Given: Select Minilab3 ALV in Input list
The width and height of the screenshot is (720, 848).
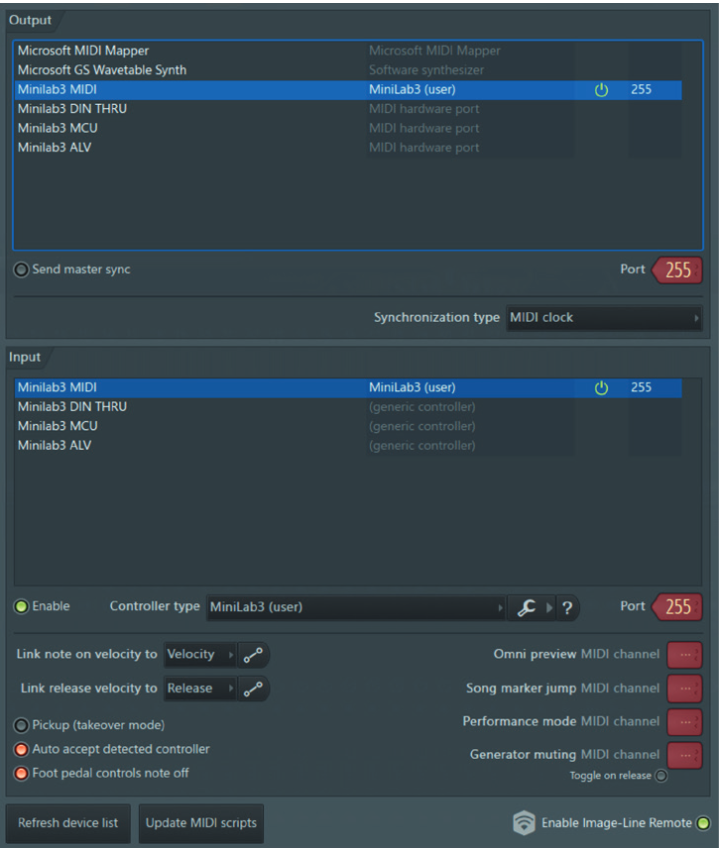Looking at the screenshot, I should (348, 446).
